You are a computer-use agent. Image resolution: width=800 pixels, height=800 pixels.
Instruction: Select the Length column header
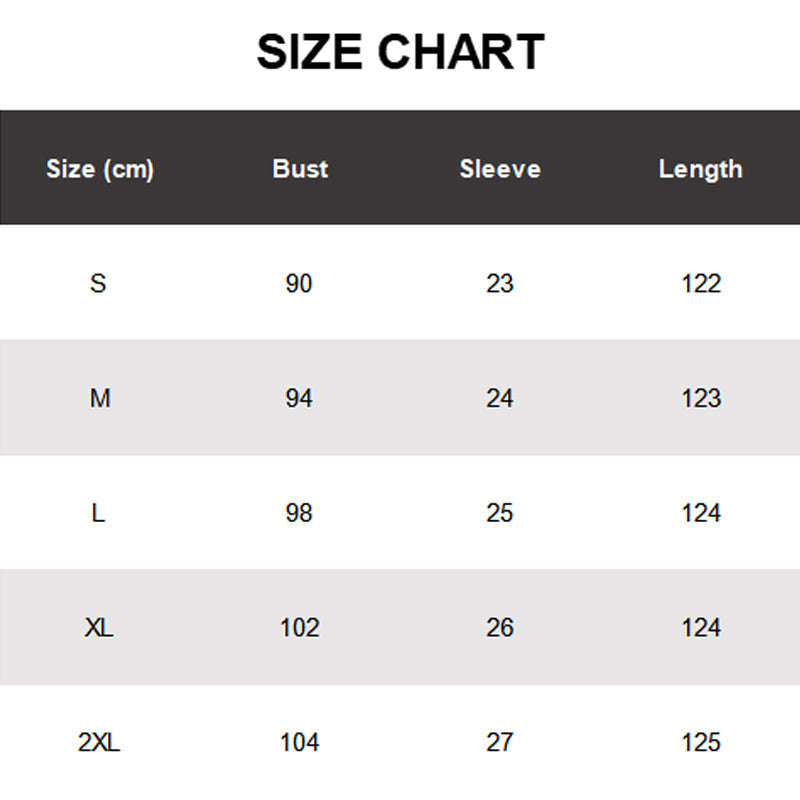(700, 169)
